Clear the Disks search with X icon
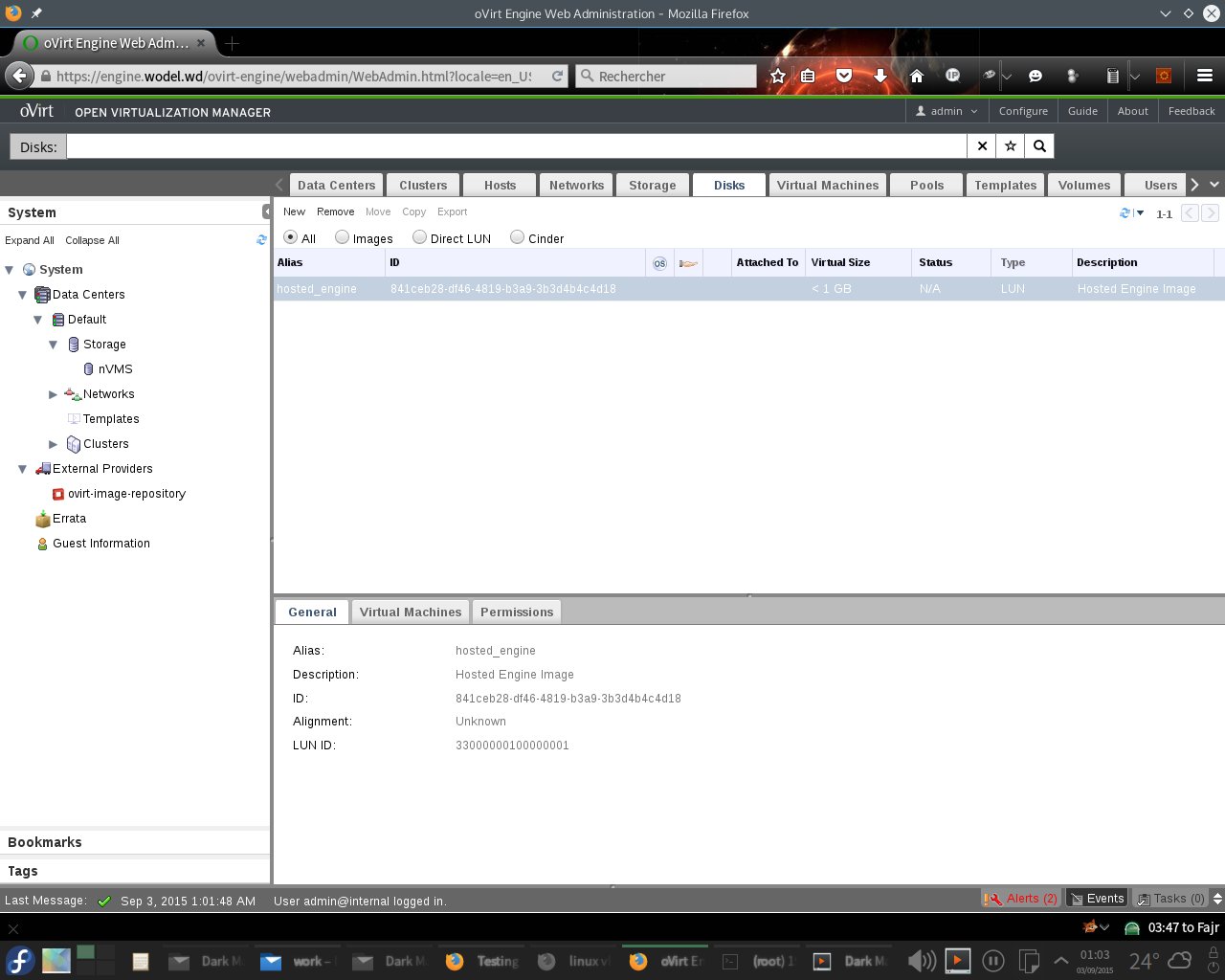The image size is (1225, 980). click(982, 146)
